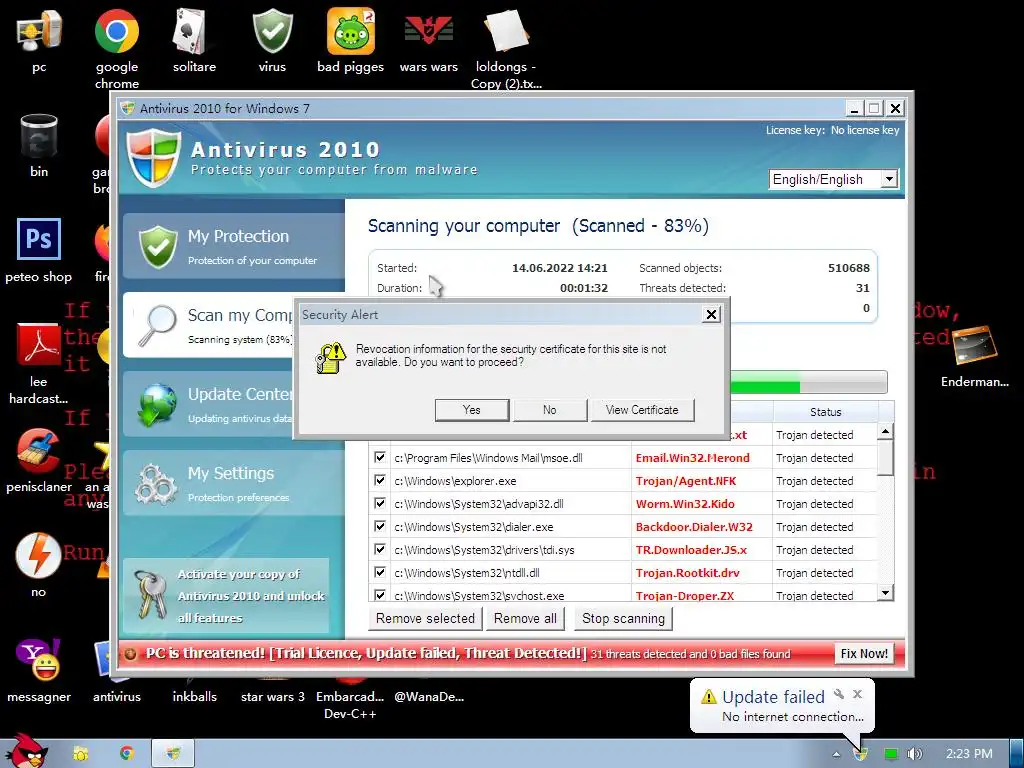This screenshot has width=1024, height=768.
Task: Open the bin desktop icon
Action: tap(39, 137)
